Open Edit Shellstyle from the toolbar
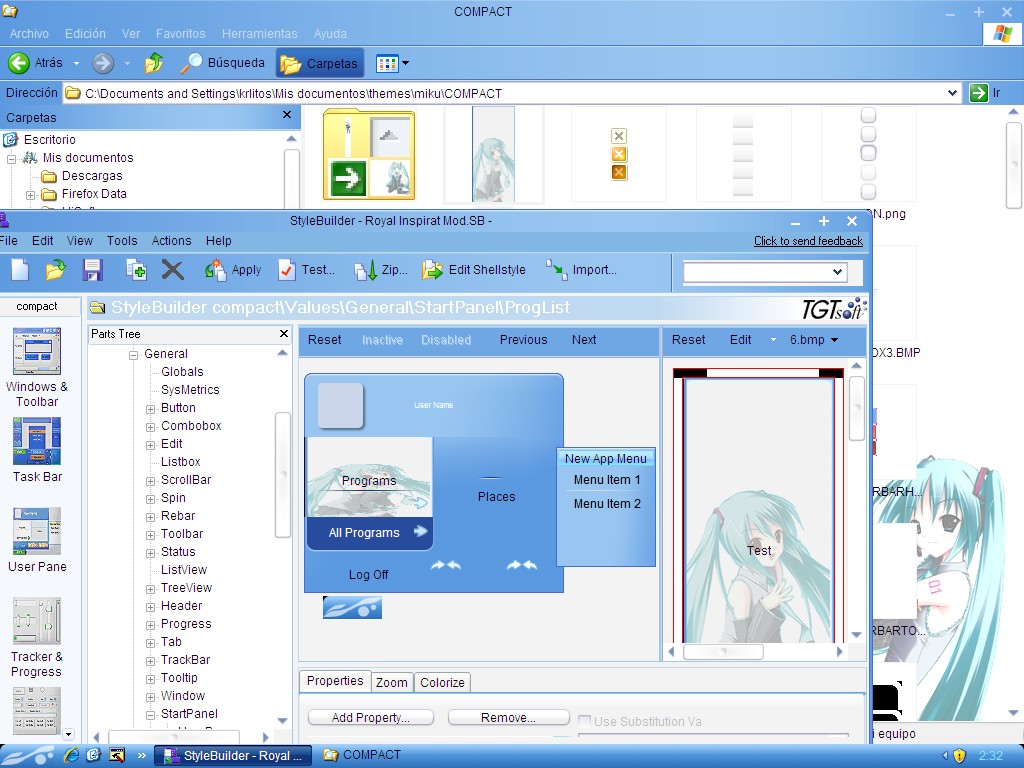The width and height of the screenshot is (1024, 768). (x=473, y=270)
